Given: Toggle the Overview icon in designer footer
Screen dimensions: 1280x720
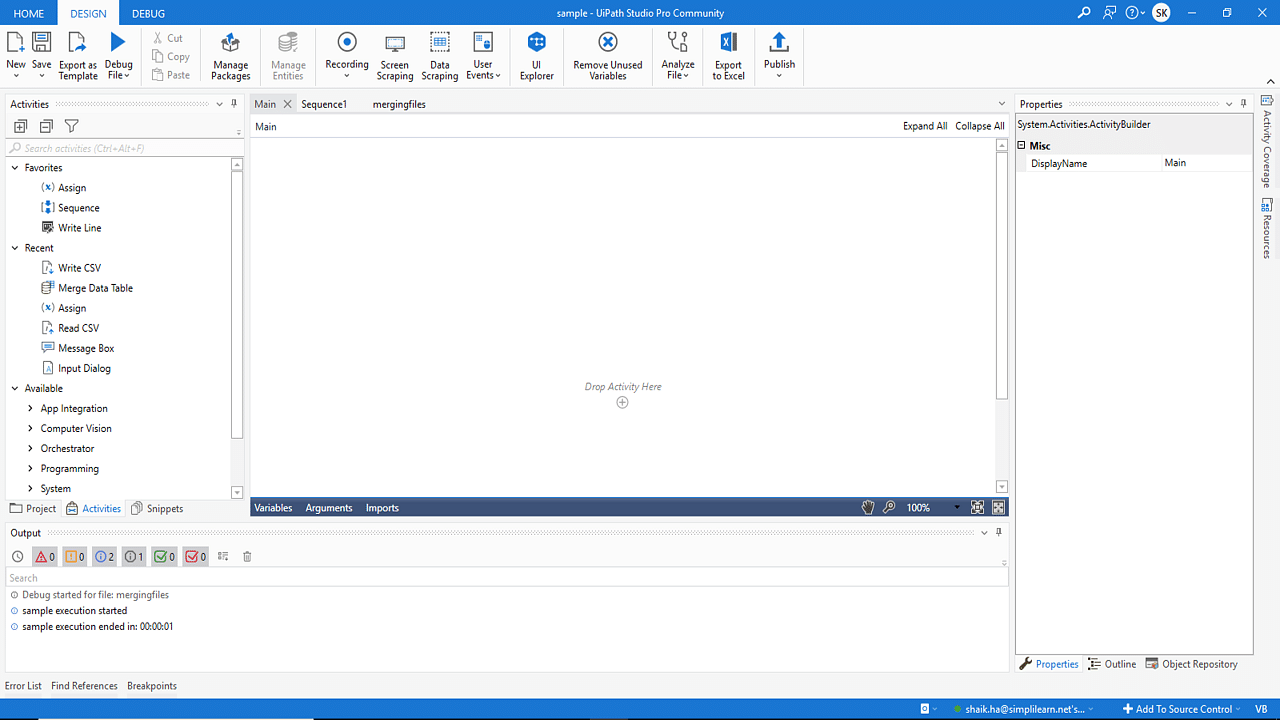Looking at the screenshot, I should (998, 508).
